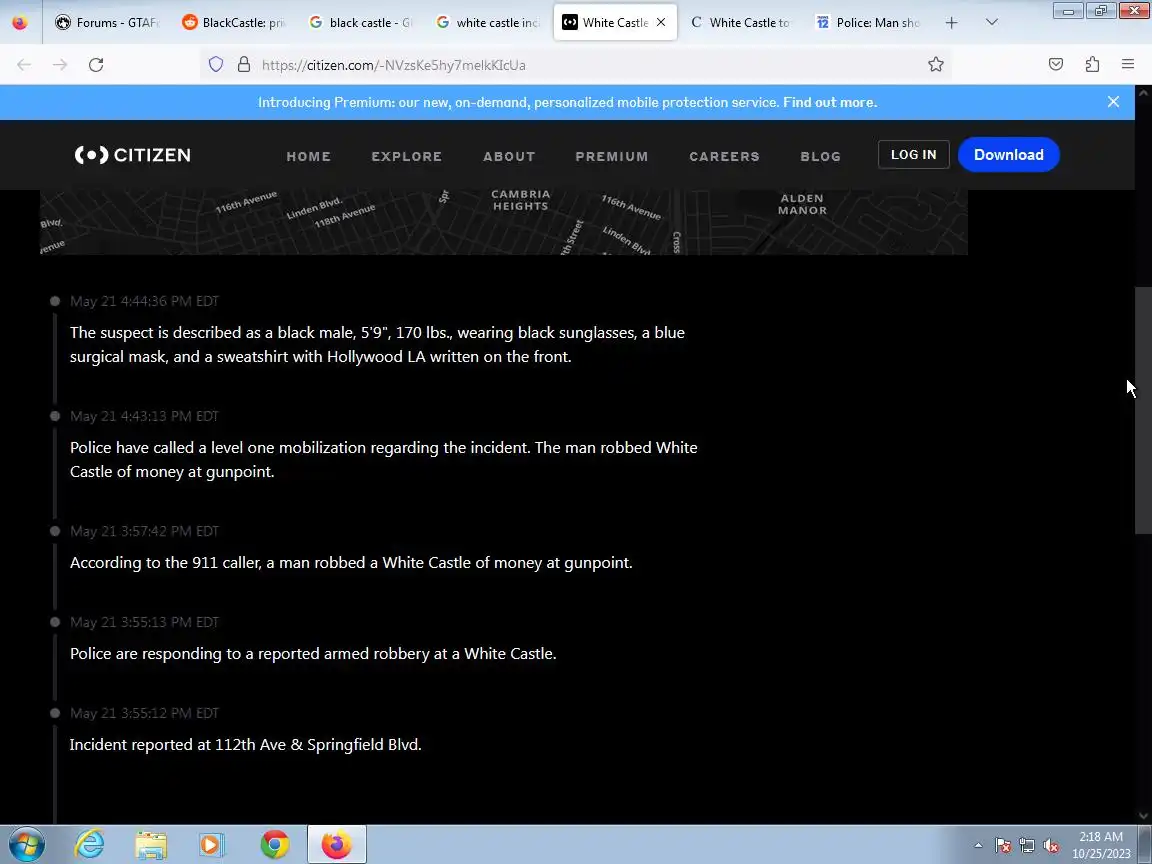The height and width of the screenshot is (864, 1152).
Task: Click timestamp May 21 3:57:42 PM EDT
Action: click(x=145, y=531)
